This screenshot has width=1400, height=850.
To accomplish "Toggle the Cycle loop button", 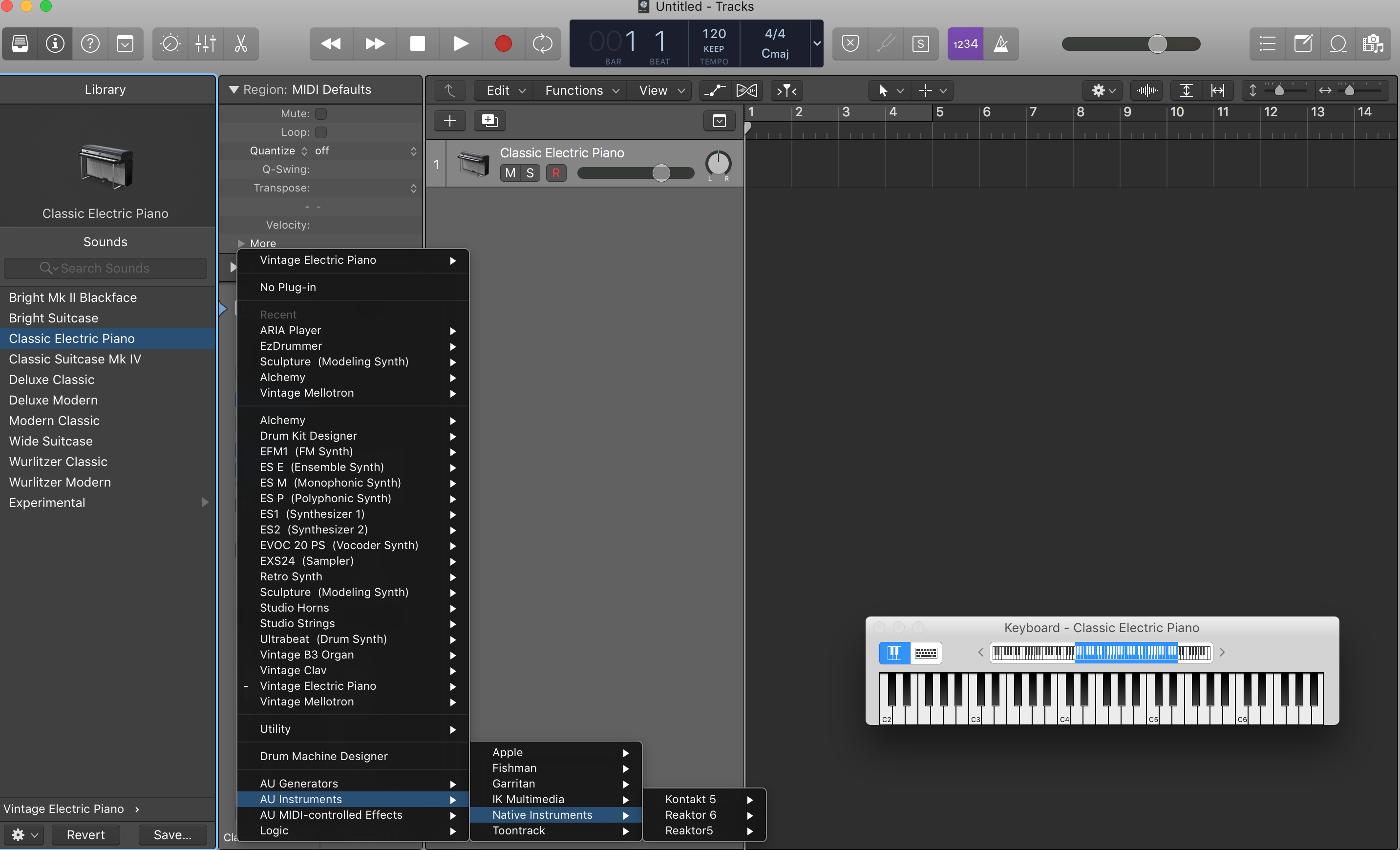I will (x=543, y=44).
